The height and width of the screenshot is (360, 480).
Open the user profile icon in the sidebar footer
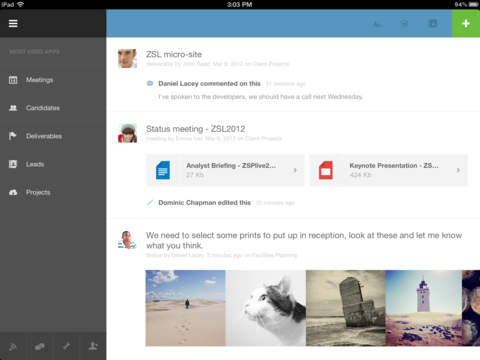93,347
